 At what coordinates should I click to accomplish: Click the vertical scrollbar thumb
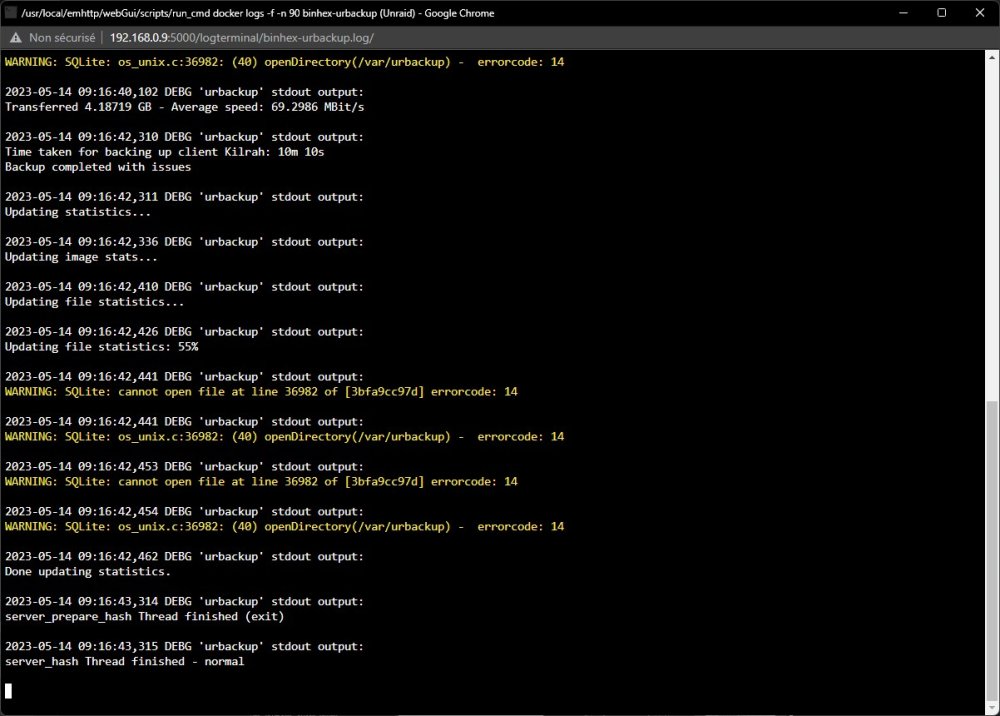(992, 550)
